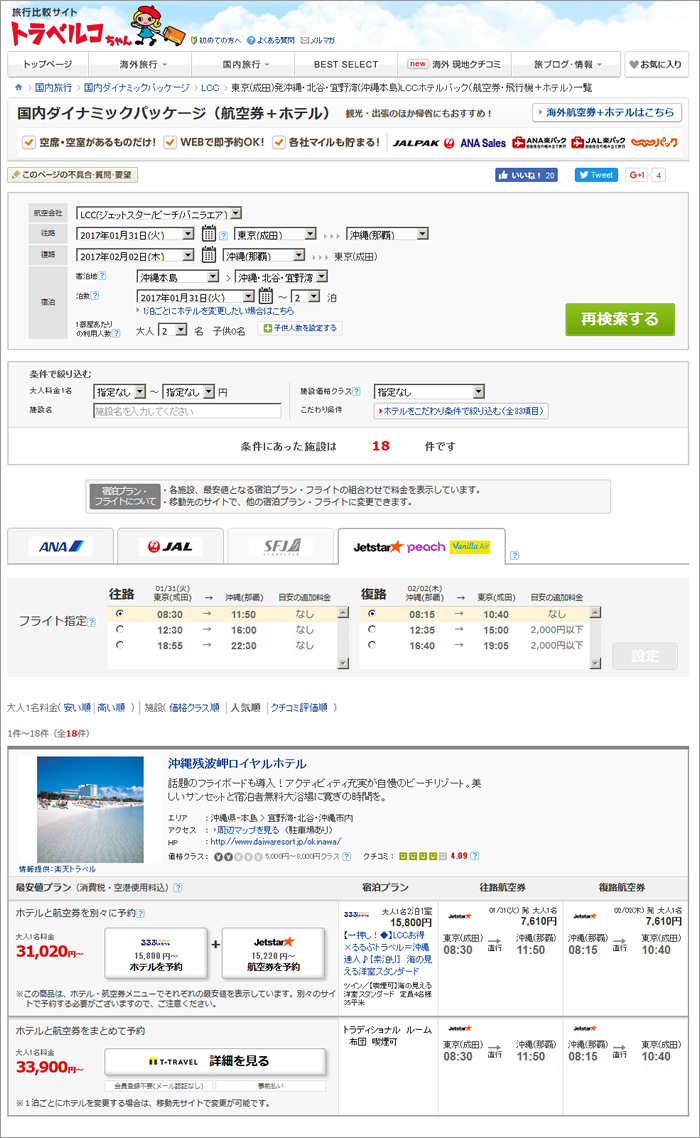Image resolution: width=700 pixels, height=1138 pixels.
Task: Open the outbound date calendar picker icon
Action: pos(209,234)
